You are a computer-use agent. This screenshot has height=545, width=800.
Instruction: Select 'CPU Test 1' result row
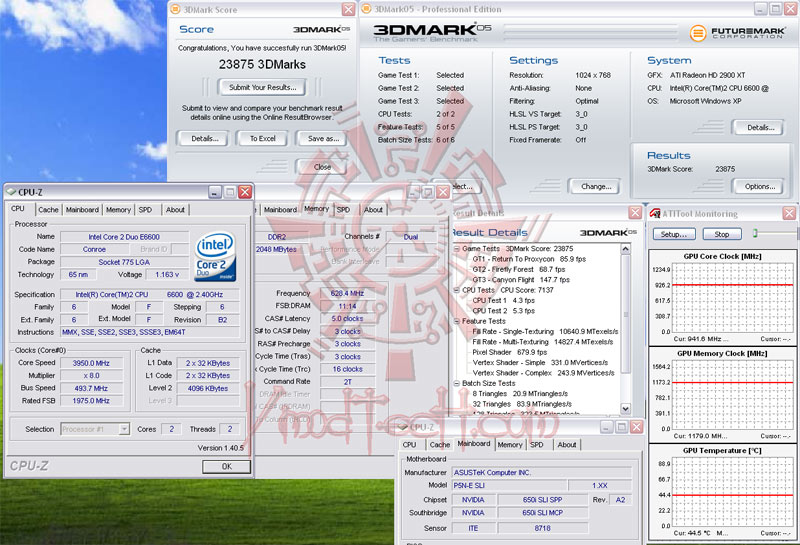click(504, 300)
